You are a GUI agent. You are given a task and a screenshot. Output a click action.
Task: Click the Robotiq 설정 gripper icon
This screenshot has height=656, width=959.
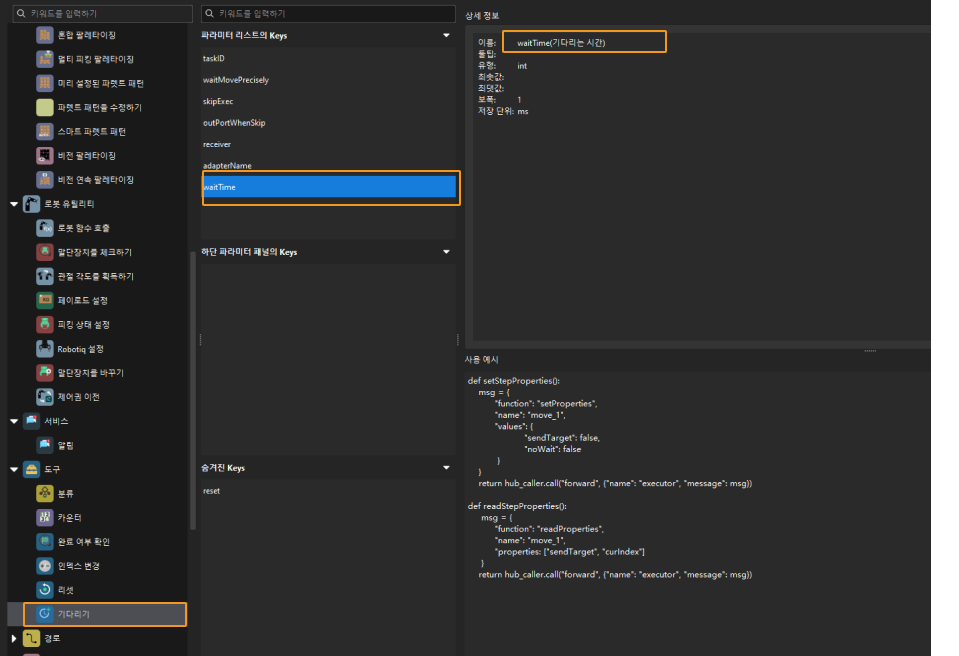44,349
